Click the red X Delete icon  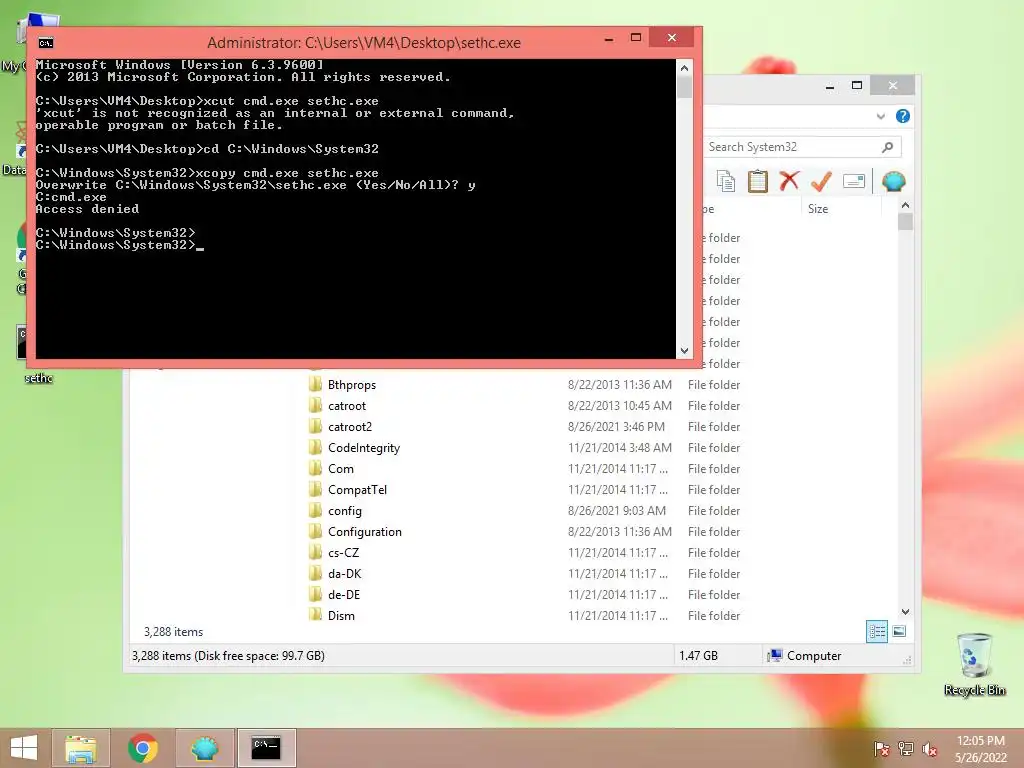point(789,181)
